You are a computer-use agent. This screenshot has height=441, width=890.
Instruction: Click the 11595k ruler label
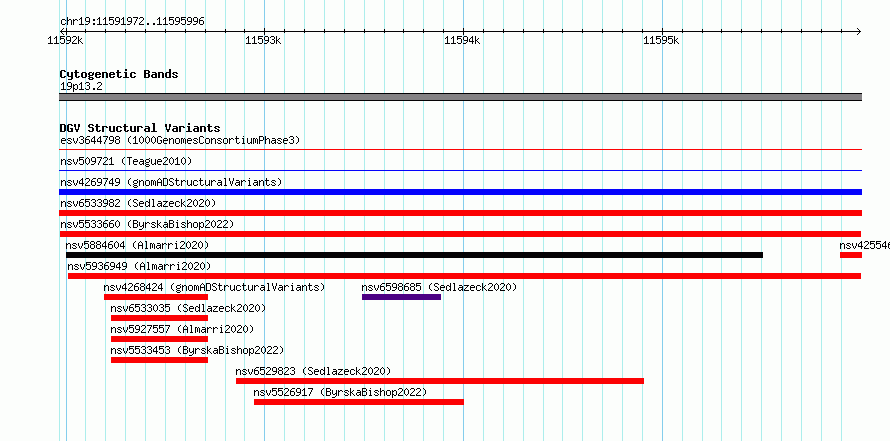[x=661, y=40]
